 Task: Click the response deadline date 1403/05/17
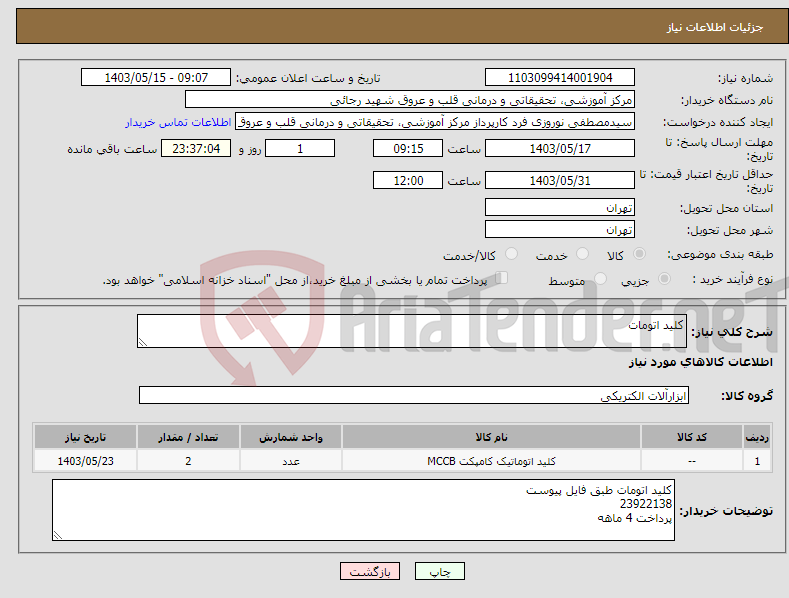pos(560,148)
